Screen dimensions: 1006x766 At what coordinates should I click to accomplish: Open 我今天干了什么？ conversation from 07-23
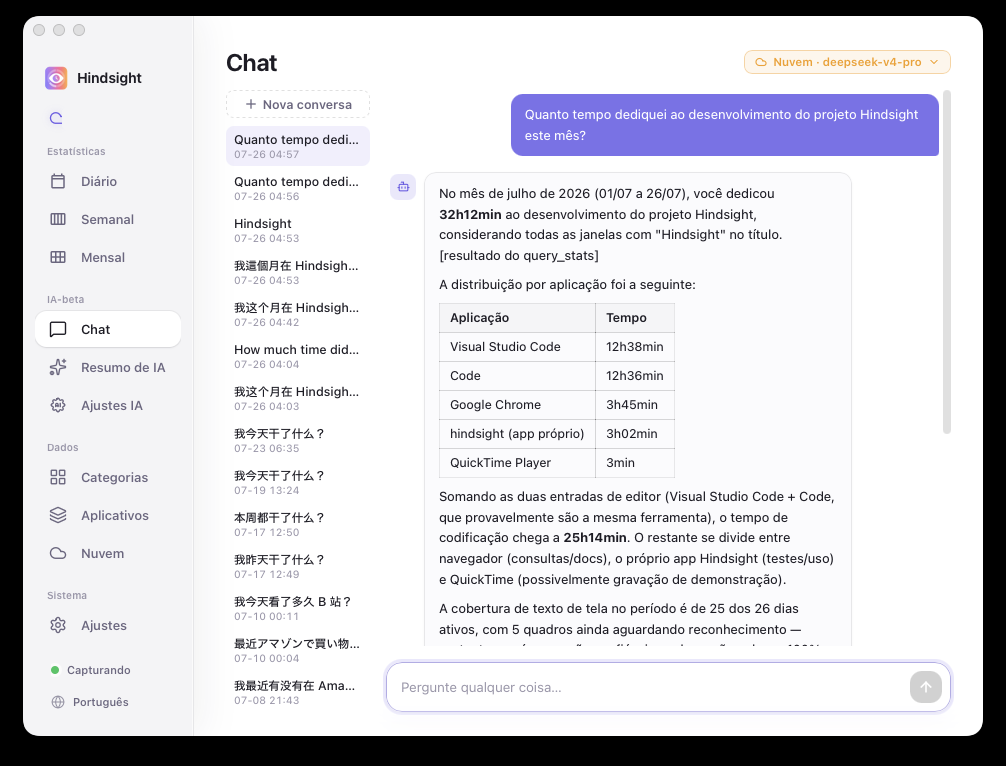click(298, 440)
